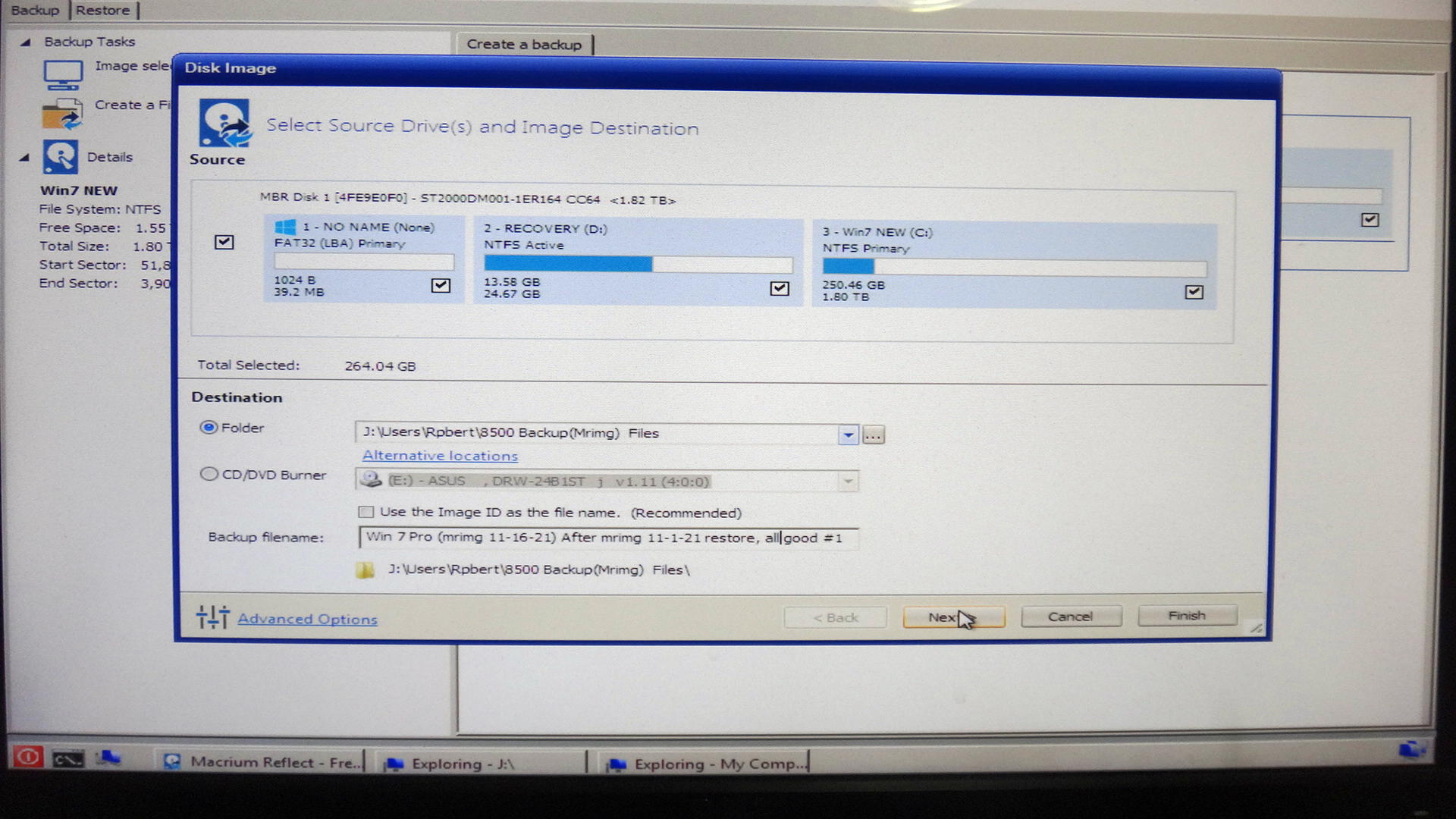Click the Total Selected 264.04 GB value

tap(380, 366)
